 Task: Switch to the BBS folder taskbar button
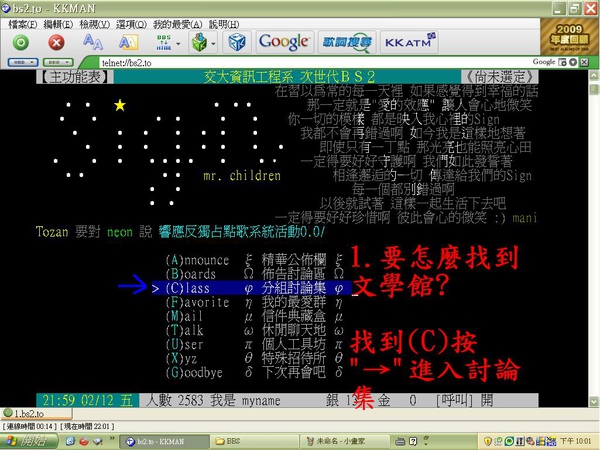(254, 442)
